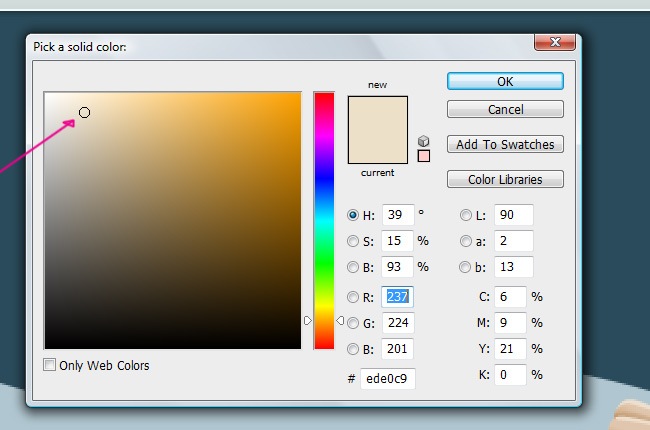Enable the Only Web Colors checkbox
The height and width of the screenshot is (430, 650).
(50, 366)
